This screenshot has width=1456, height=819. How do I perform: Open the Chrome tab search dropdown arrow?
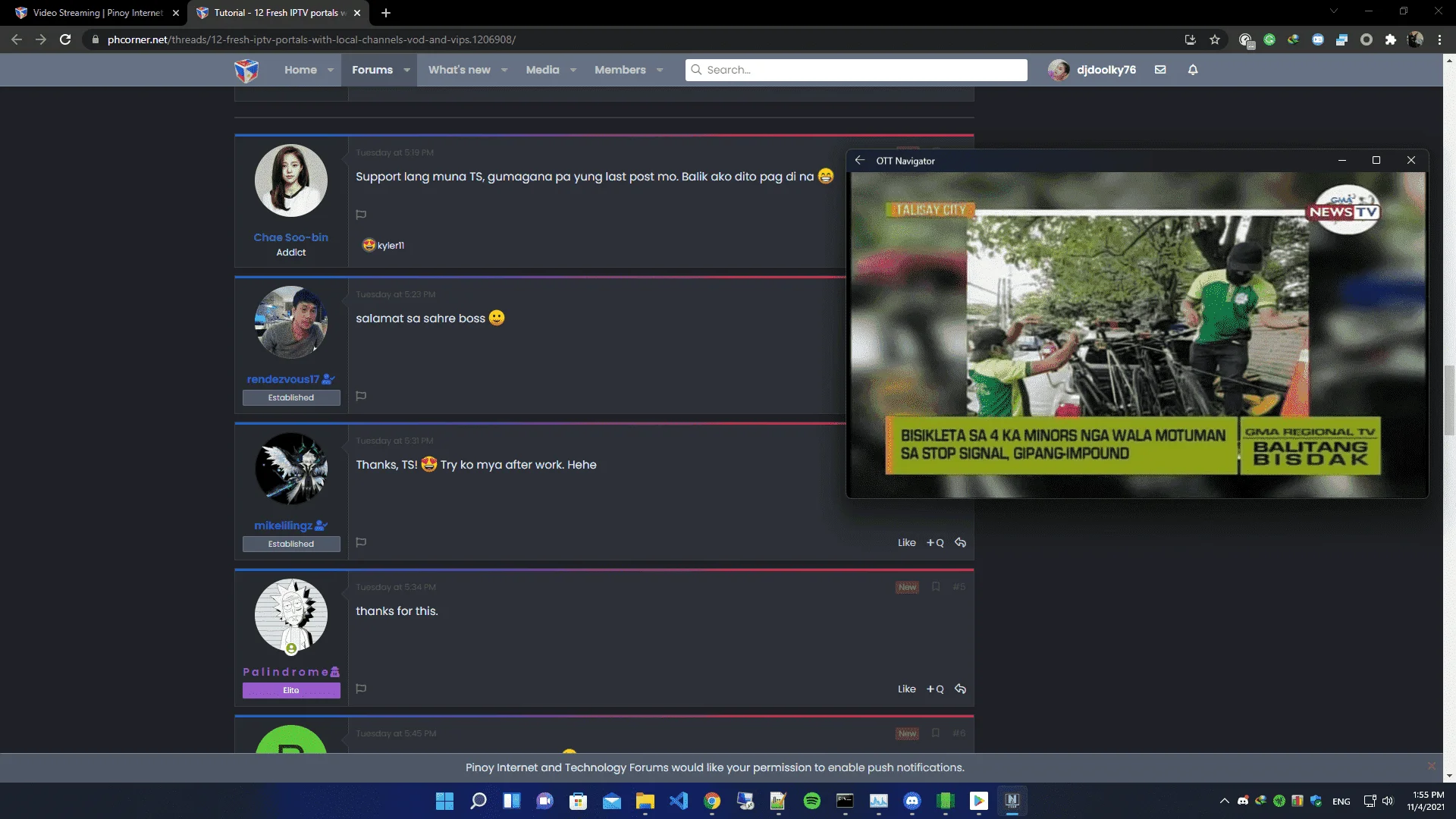coord(1334,11)
